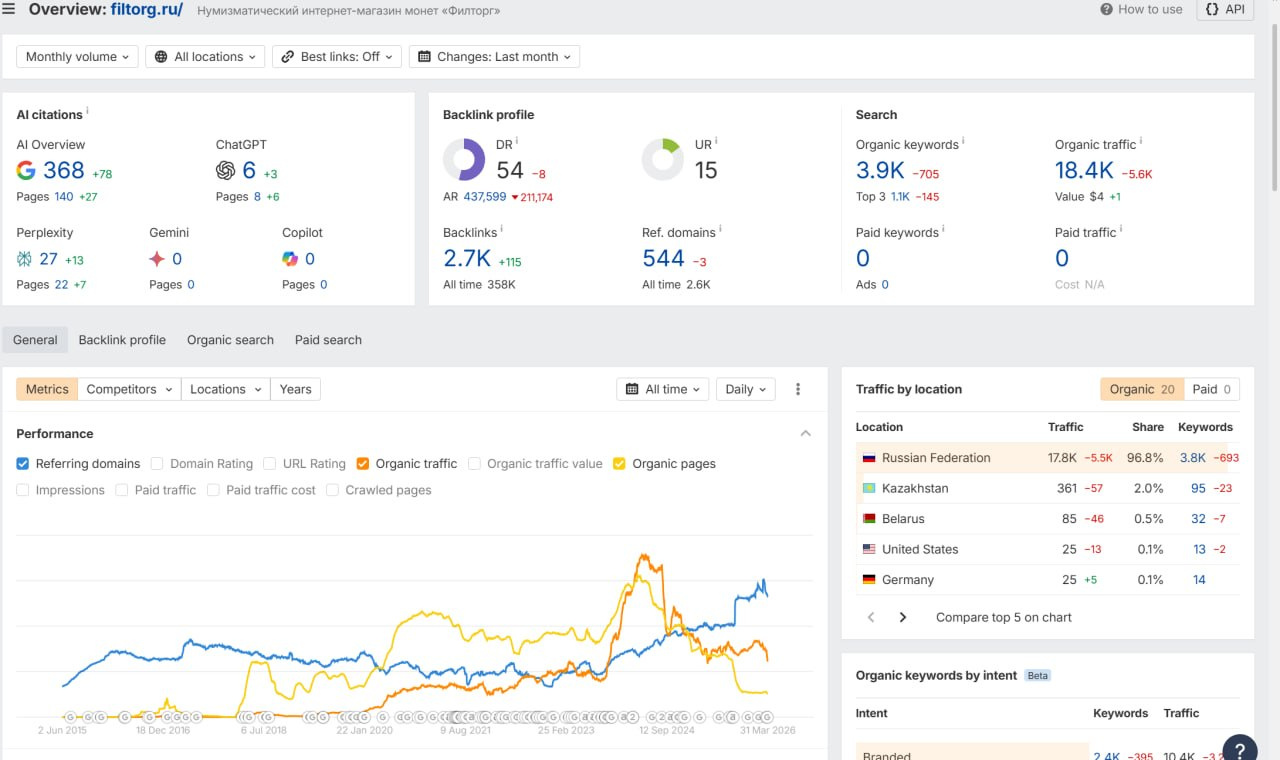Screen dimensions: 1280x760
Task: Open the hamburger menu icon
Action: point(9,9)
